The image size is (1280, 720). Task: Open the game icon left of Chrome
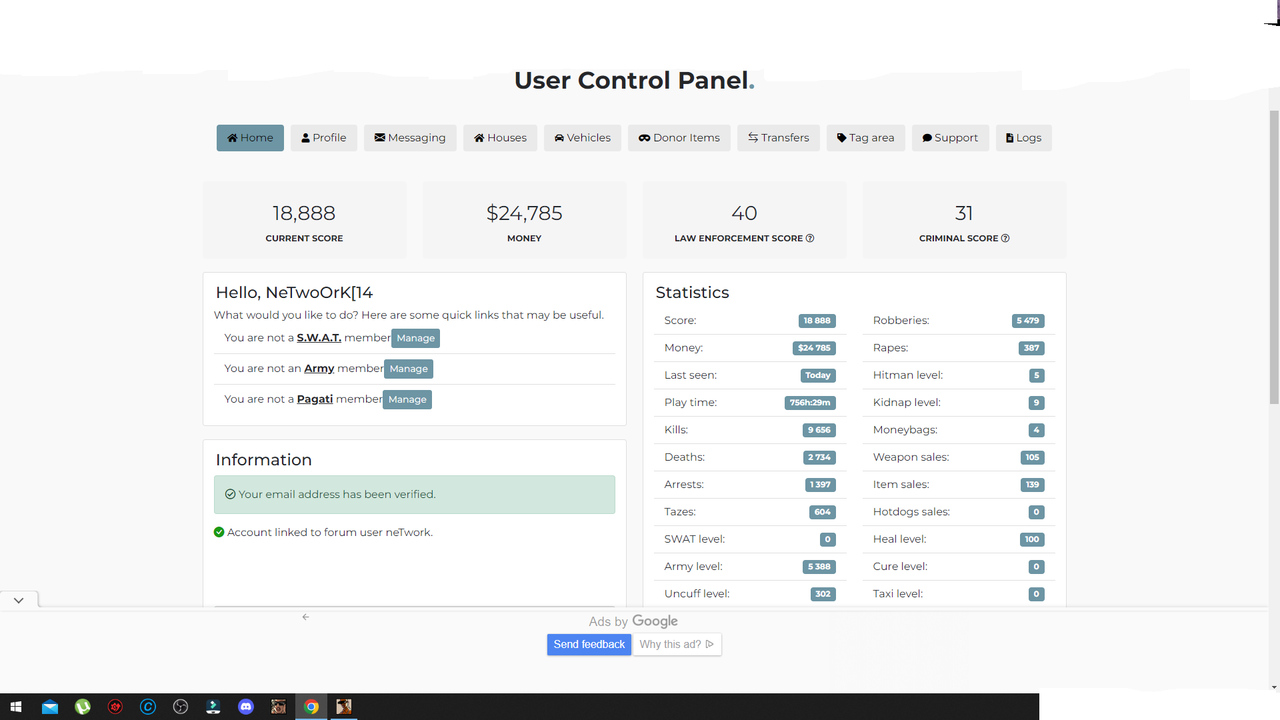(x=279, y=707)
